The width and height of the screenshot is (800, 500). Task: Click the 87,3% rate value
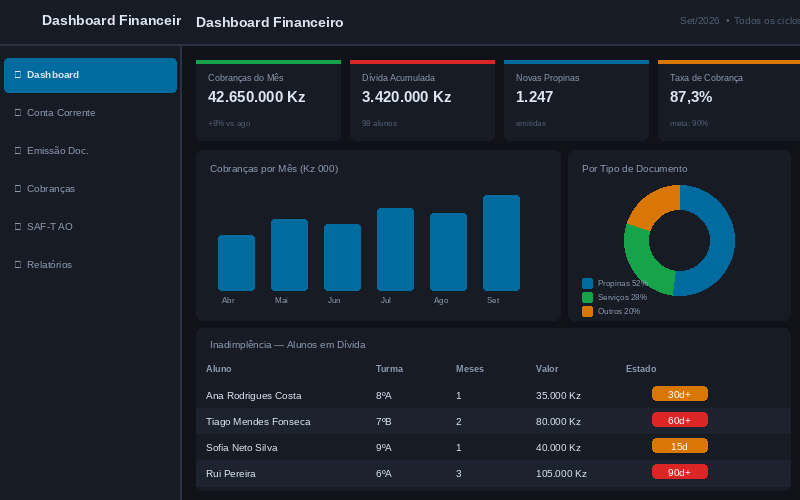pos(691,97)
